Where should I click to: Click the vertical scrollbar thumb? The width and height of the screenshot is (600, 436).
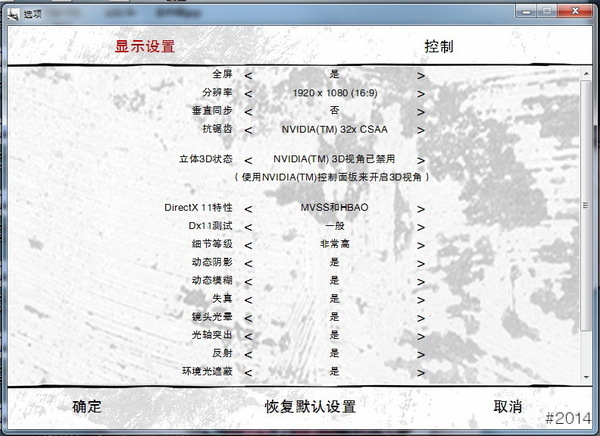pos(586,206)
